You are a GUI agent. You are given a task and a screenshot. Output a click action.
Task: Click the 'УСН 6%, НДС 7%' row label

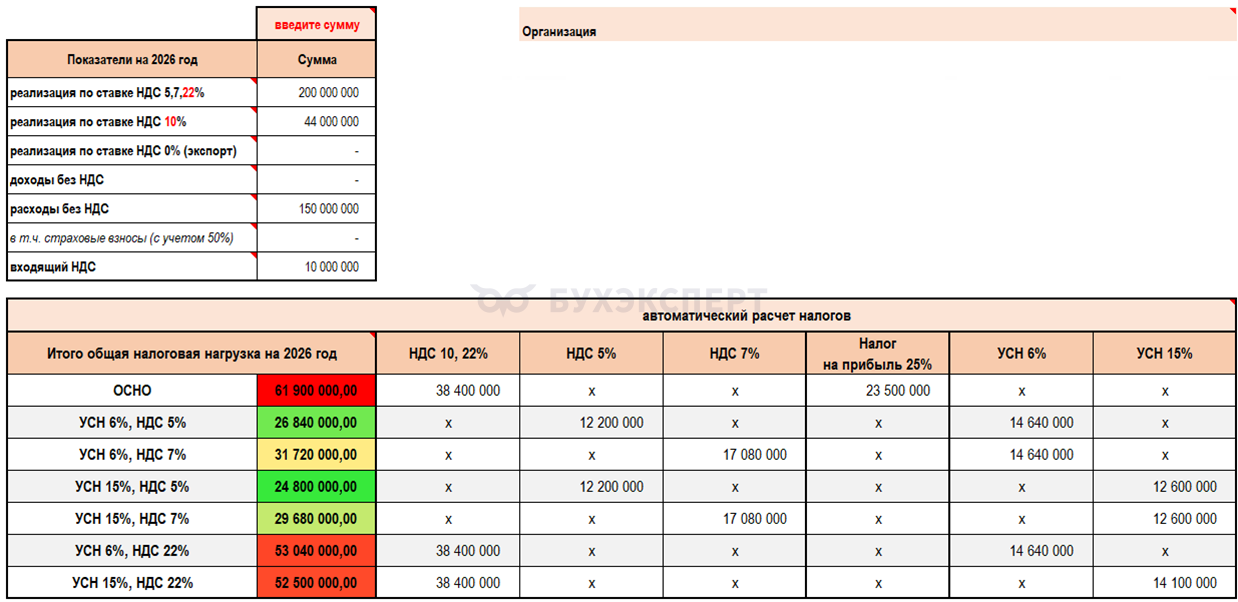[132, 455]
